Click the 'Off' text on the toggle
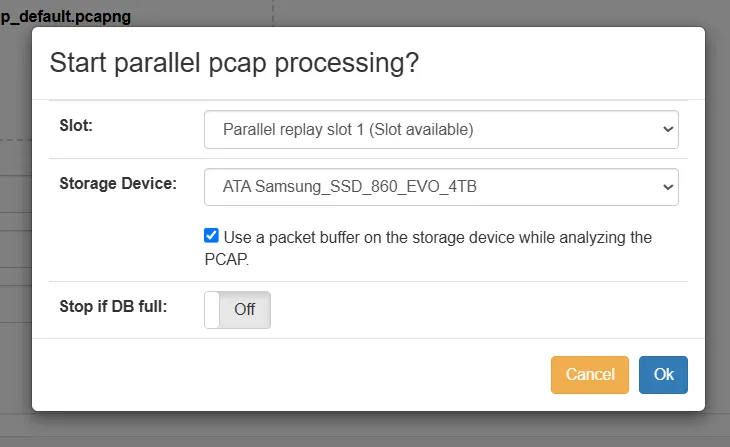The width and height of the screenshot is (730, 447). [245, 309]
